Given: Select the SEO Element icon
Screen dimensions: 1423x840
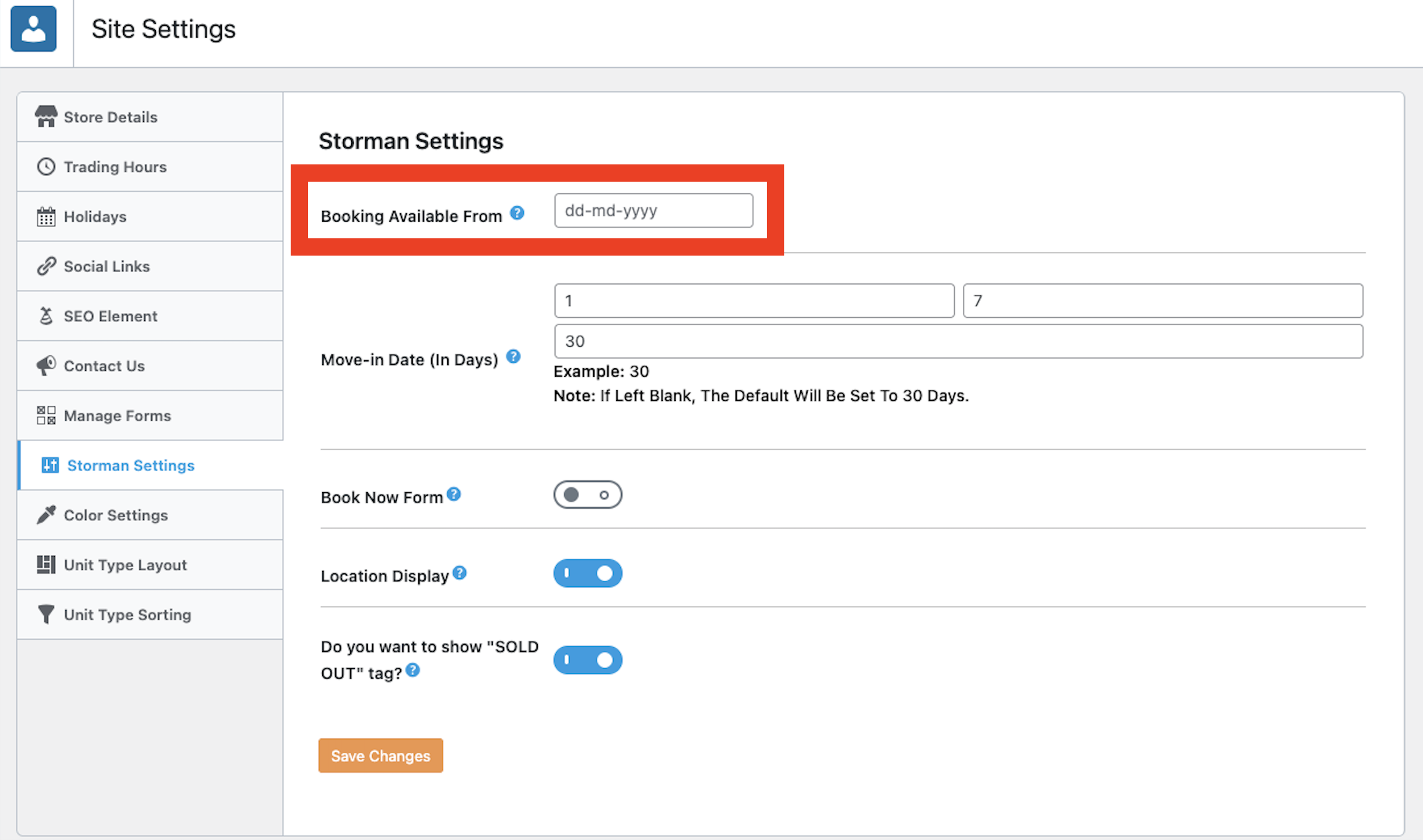Looking at the screenshot, I should tap(47, 315).
